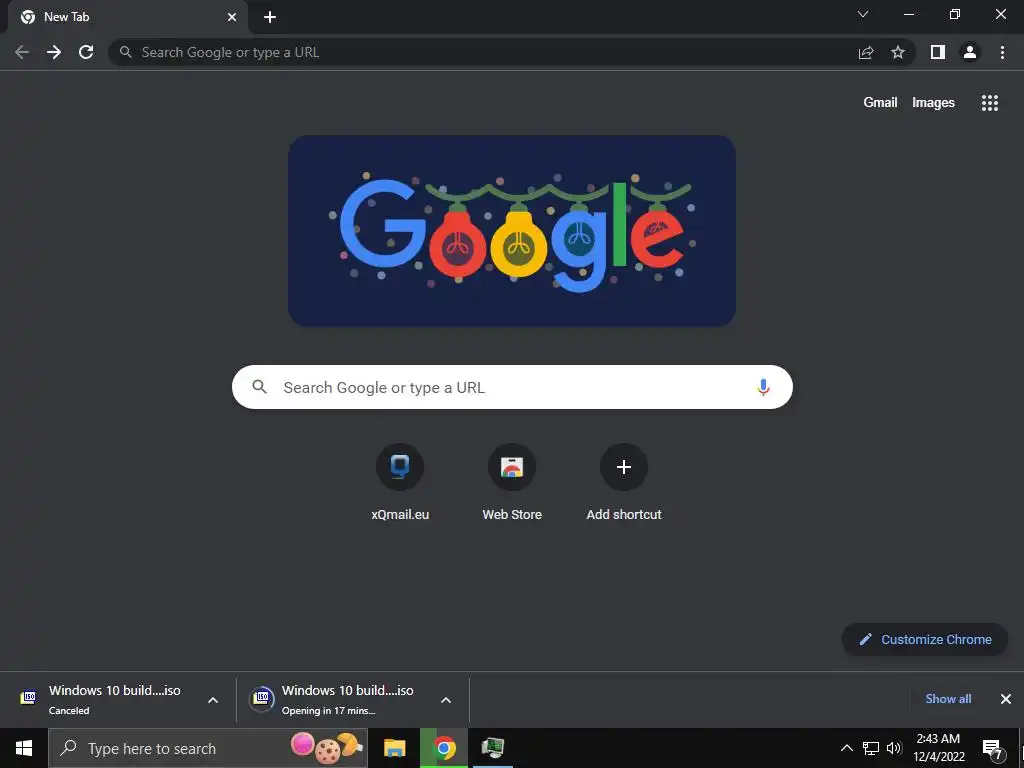Open Google Images link
The image size is (1024, 768).
coord(933,103)
